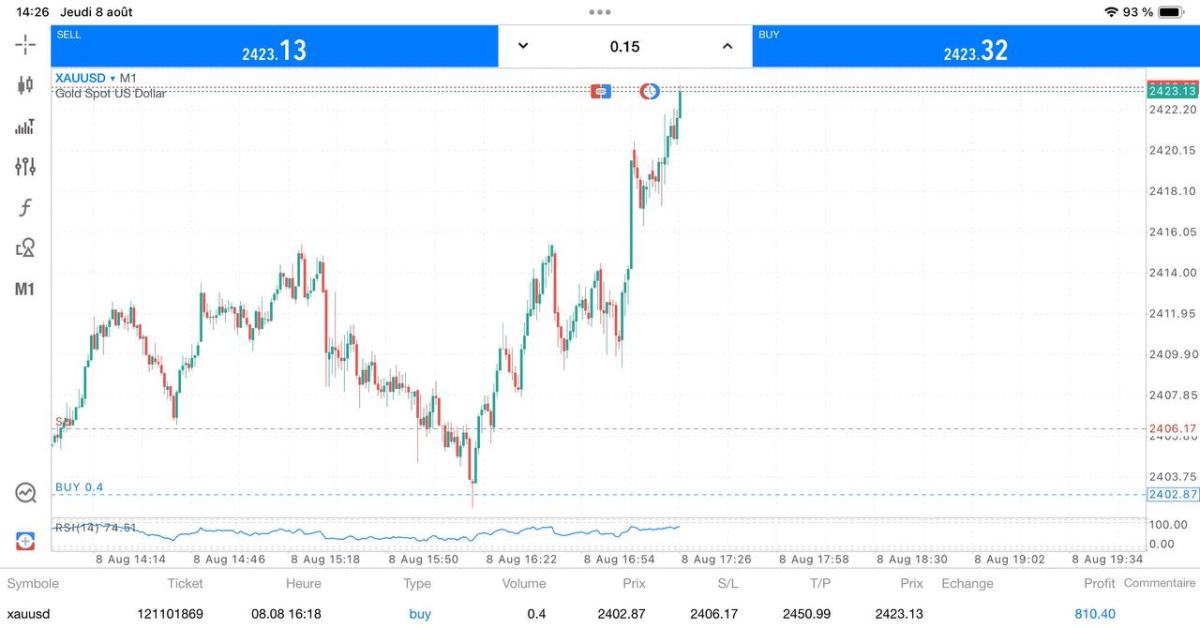1200x628 pixels.
Task: Open the chart settings sliders icon
Action: tap(25, 167)
